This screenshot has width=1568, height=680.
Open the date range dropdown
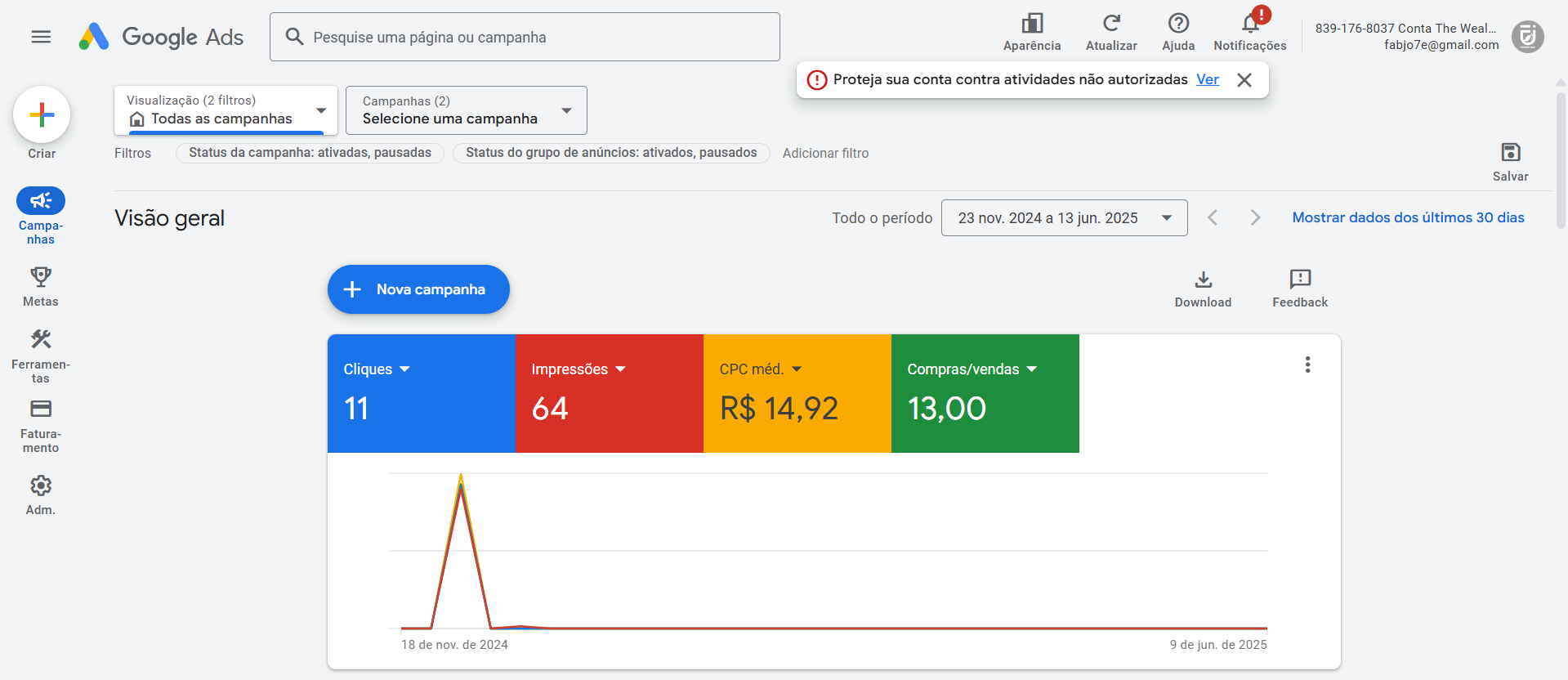coord(1064,218)
